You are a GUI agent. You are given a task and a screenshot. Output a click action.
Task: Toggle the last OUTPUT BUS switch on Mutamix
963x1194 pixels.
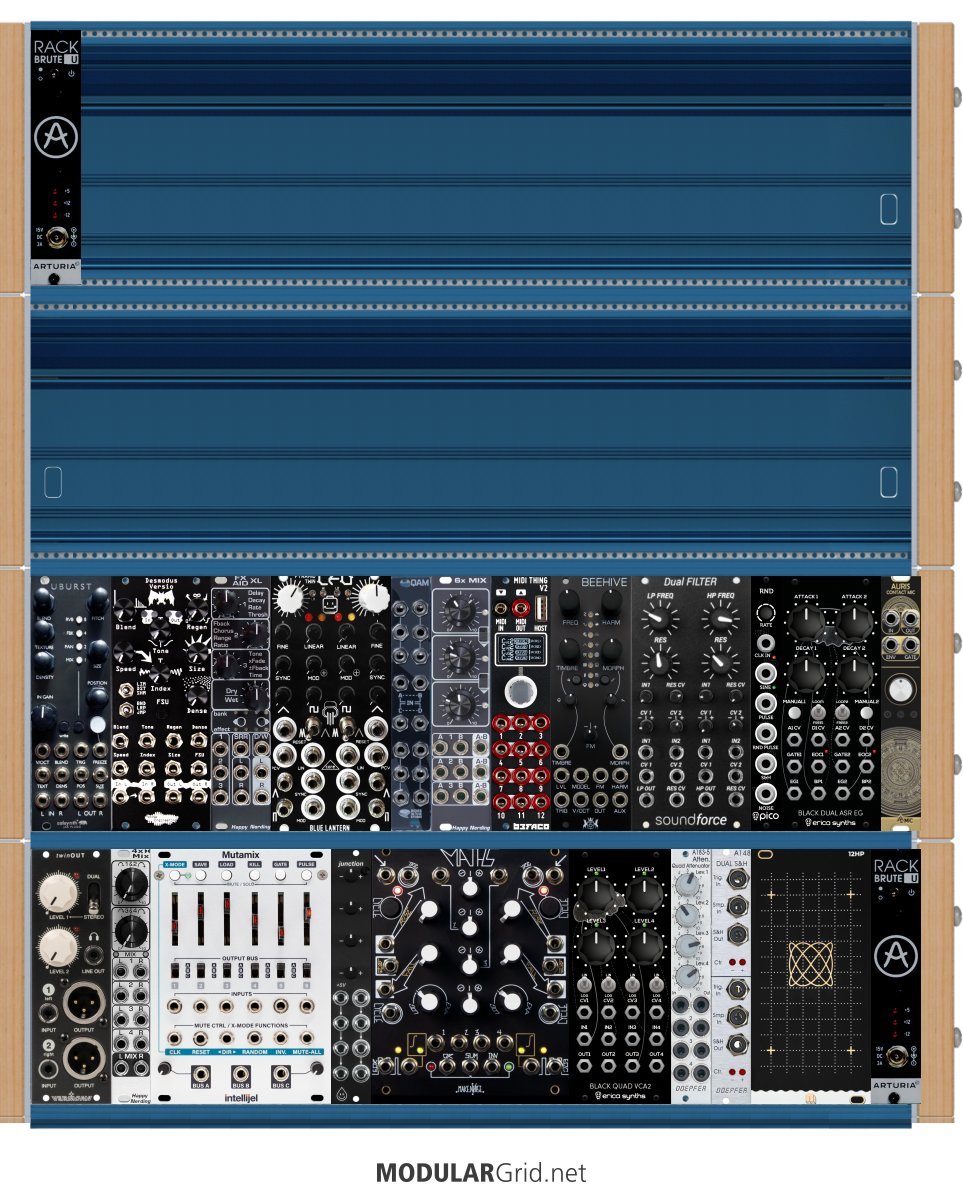(x=307, y=970)
